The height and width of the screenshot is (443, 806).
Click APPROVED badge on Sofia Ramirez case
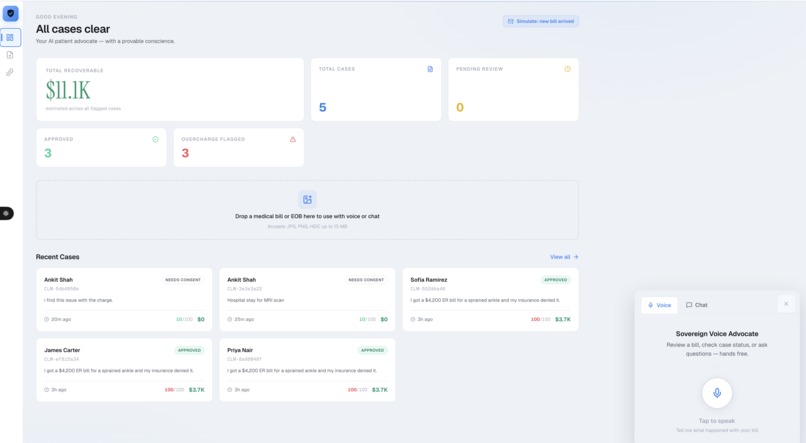[x=556, y=280]
